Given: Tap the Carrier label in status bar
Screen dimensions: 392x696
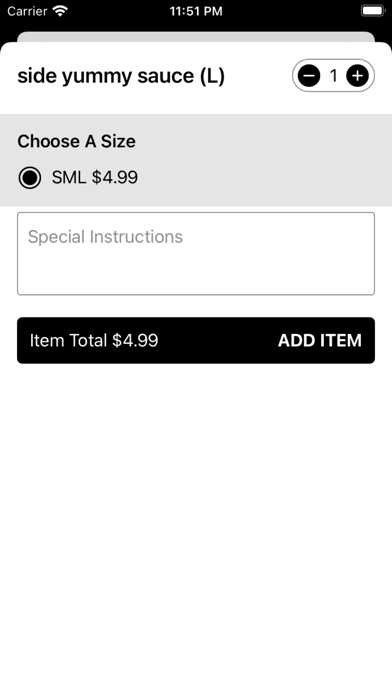Looking at the screenshot, I should pos(28,11).
